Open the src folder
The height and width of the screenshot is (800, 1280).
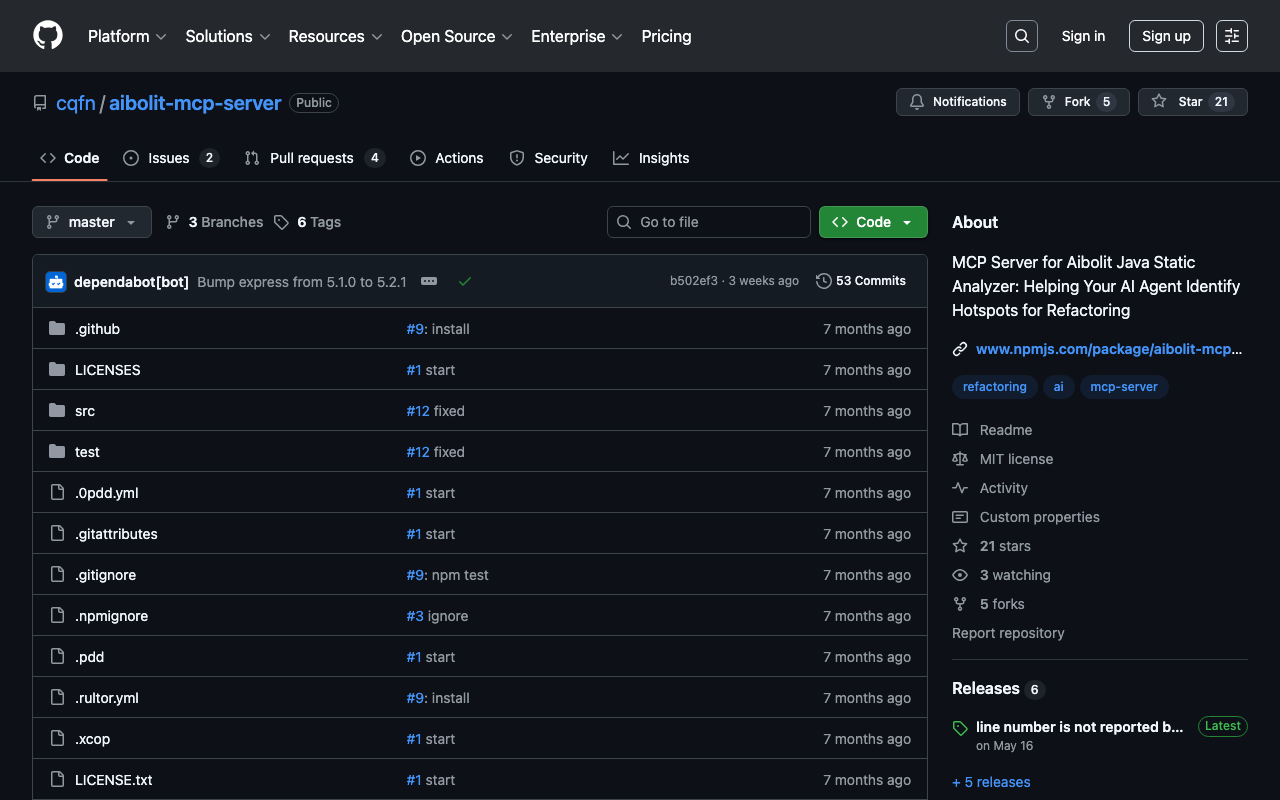tap(85, 411)
